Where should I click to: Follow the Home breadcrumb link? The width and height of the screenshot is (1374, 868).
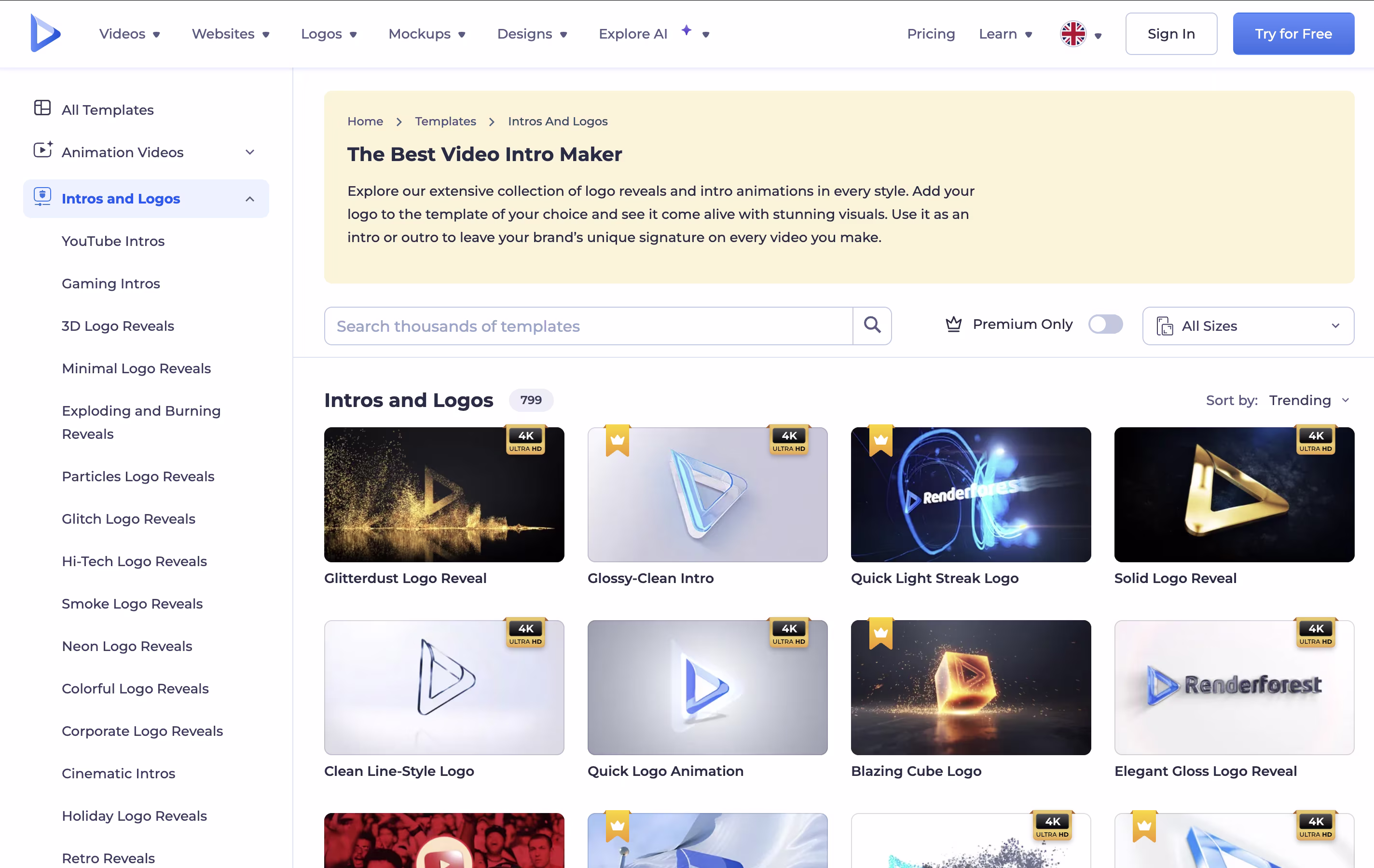(x=365, y=122)
